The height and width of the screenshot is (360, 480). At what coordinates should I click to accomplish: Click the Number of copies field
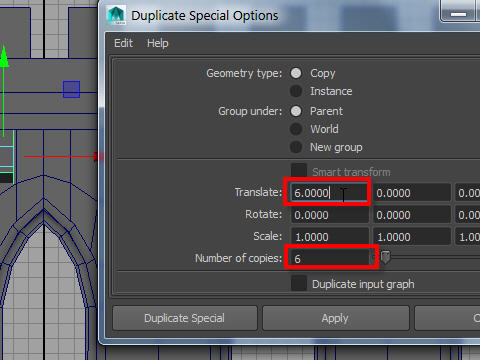330,258
